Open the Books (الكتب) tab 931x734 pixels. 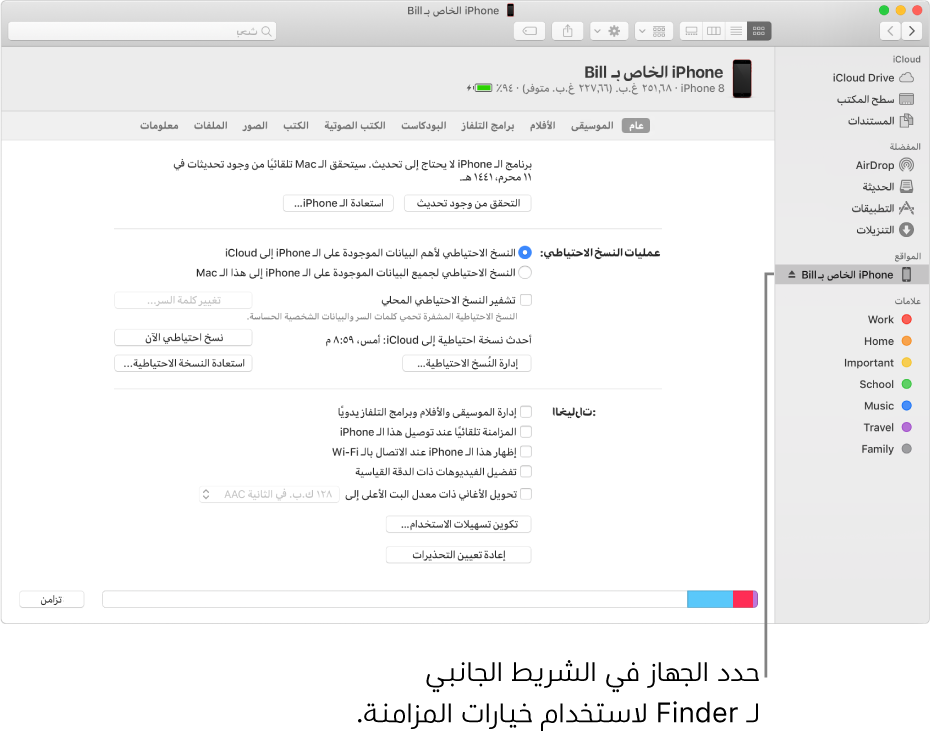(296, 125)
